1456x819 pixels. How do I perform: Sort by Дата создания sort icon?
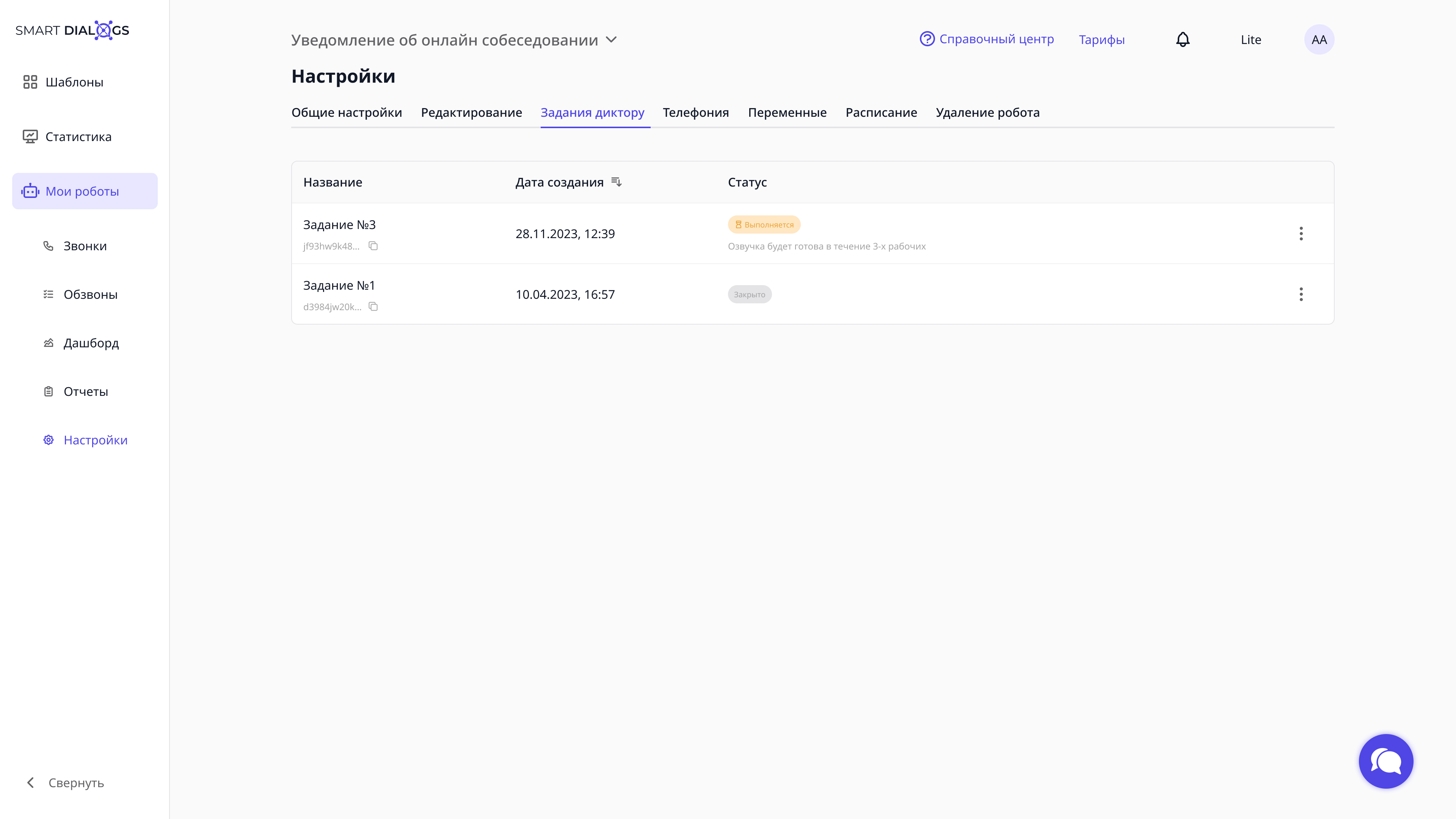(616, 182)
